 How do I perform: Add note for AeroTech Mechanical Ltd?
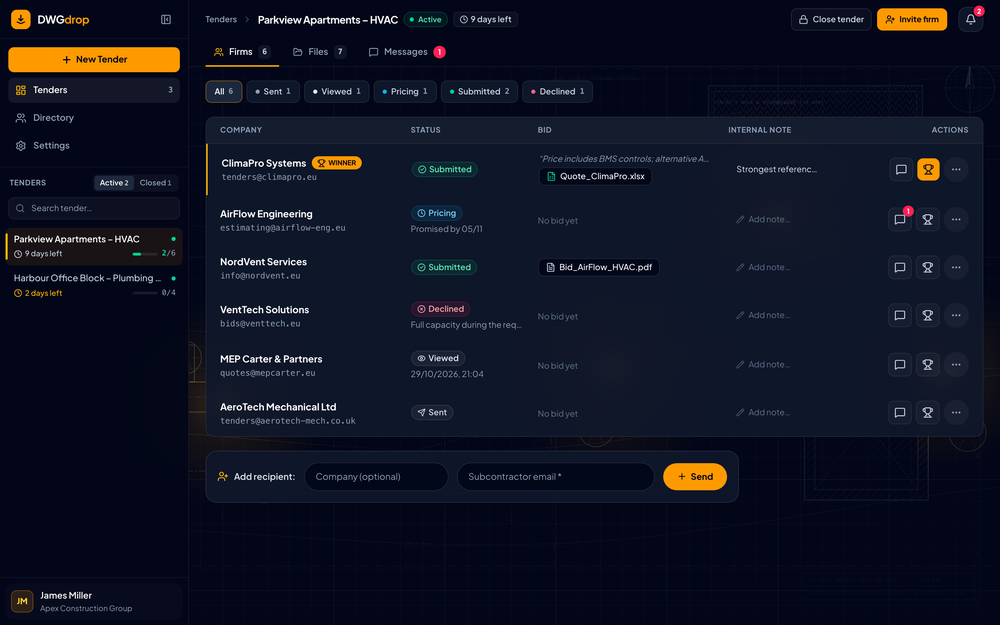click(x=763, y=413)
